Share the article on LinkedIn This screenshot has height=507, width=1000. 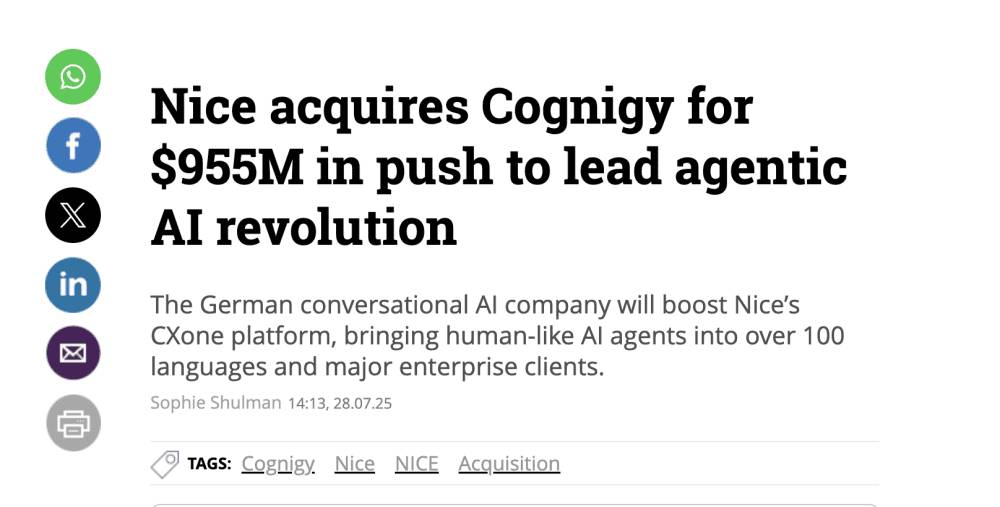[x=73, y=284]
